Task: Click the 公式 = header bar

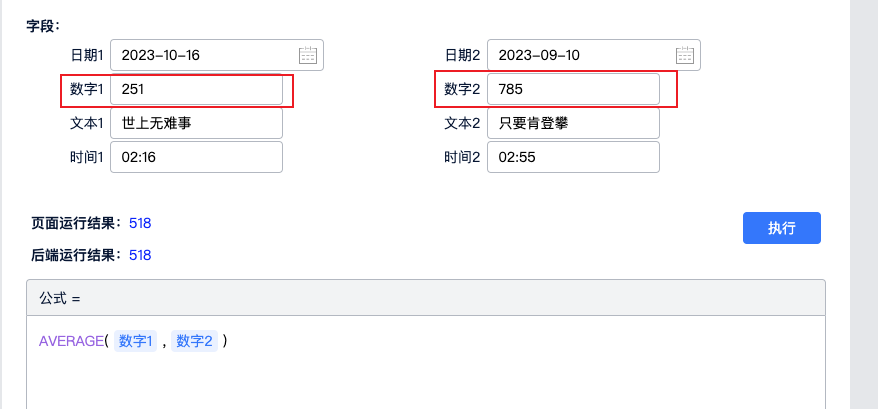Action: [425, 298]
